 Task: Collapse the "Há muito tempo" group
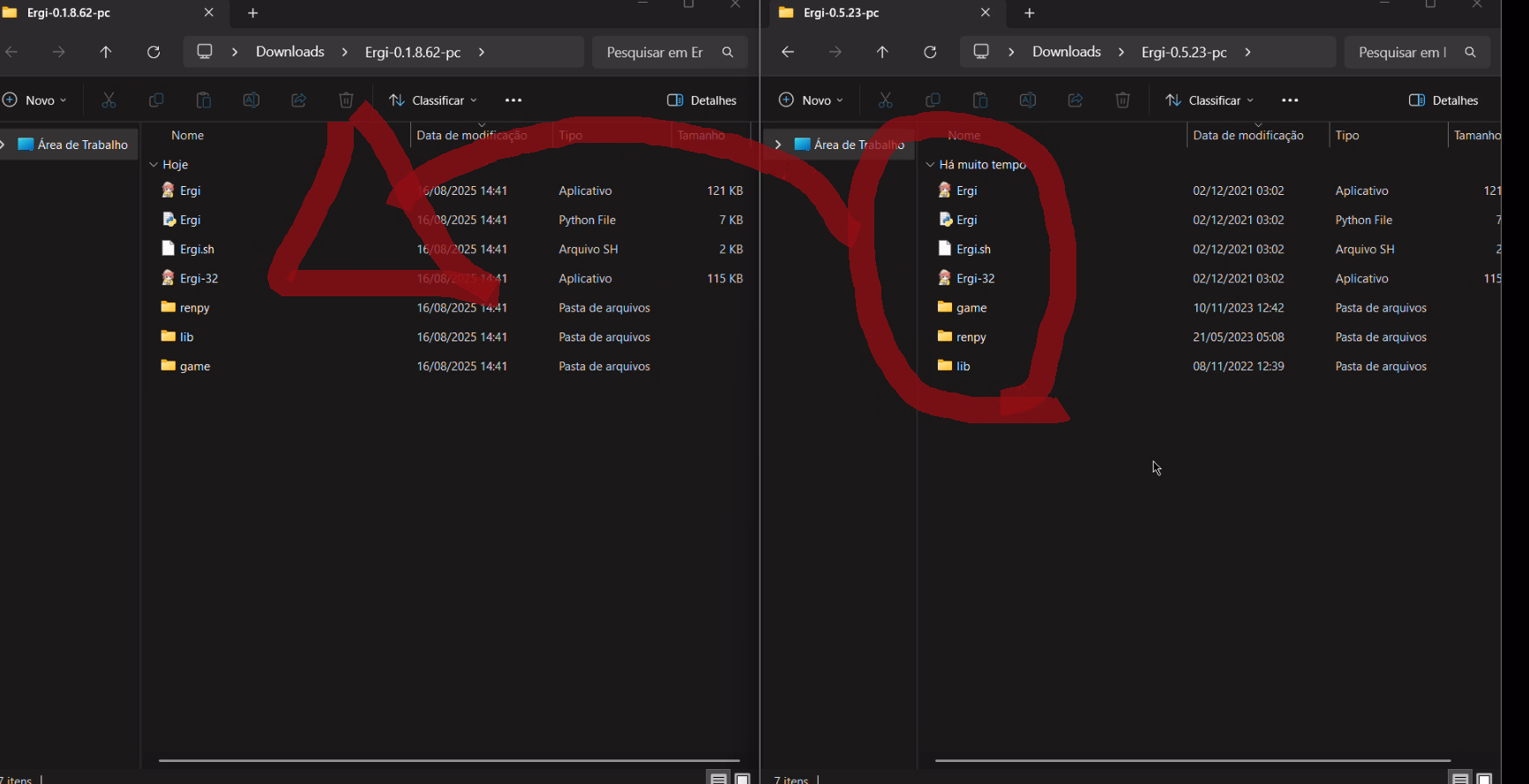pyautogui.click(x=930, y=165)
